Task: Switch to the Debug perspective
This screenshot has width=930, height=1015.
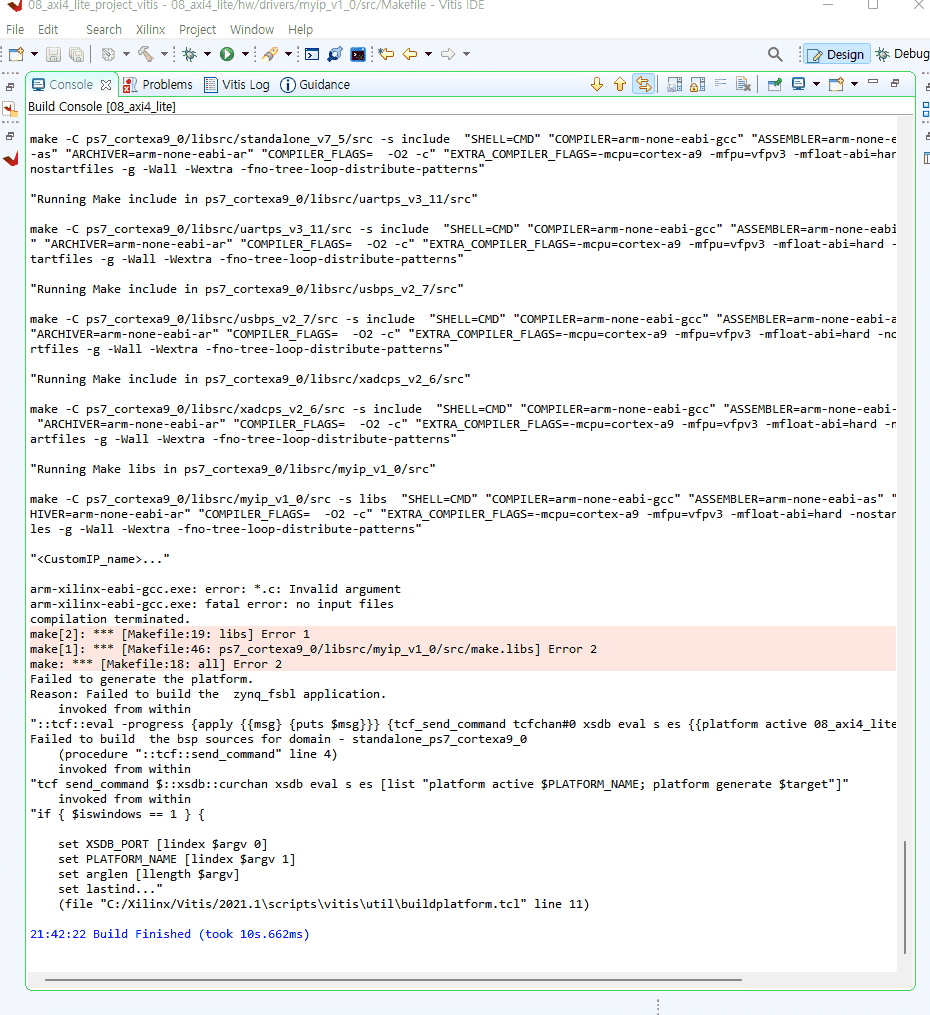Action: [x=902, y=54]
